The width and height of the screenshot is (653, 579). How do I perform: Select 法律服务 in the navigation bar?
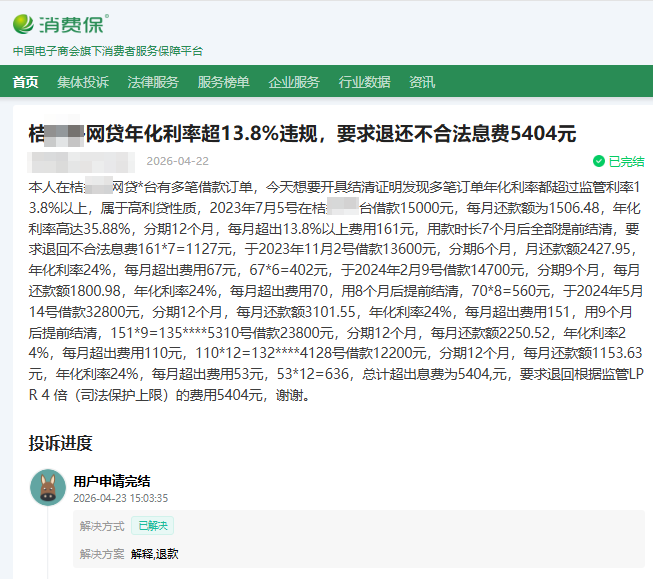(153, 82)
